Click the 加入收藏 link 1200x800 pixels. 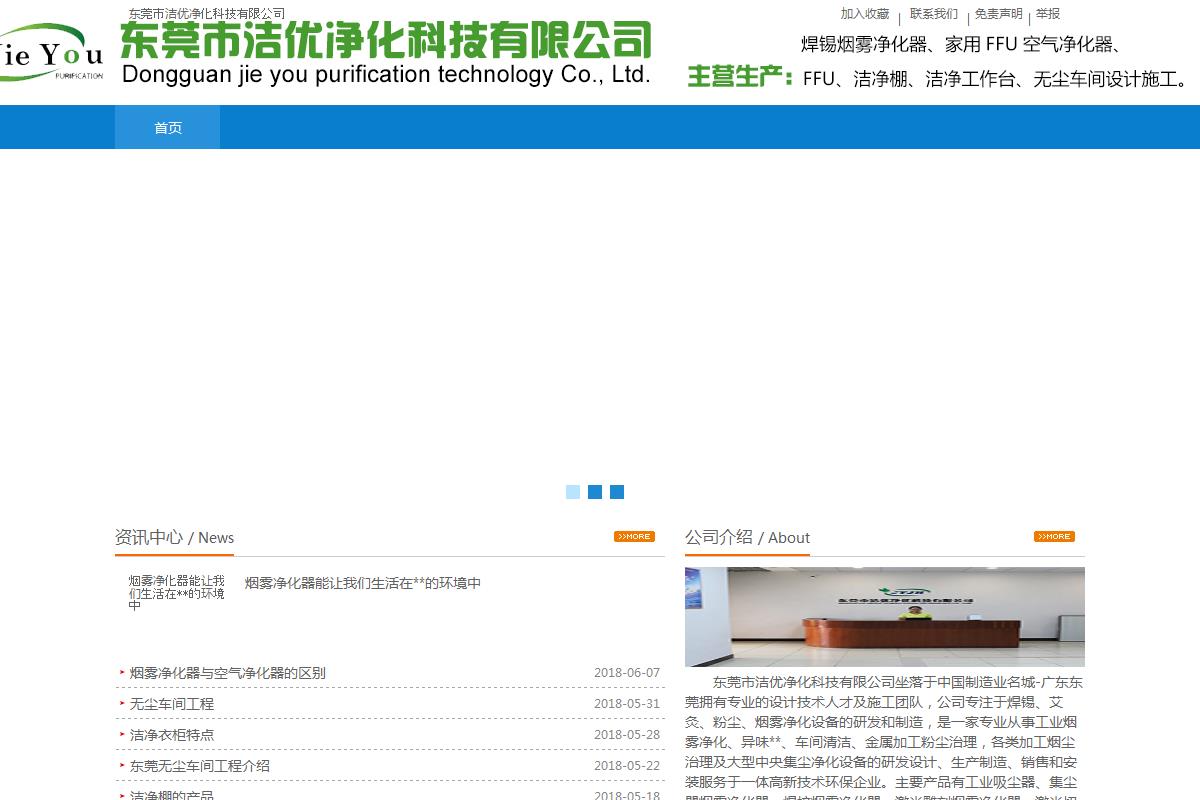tap(865, 14)
